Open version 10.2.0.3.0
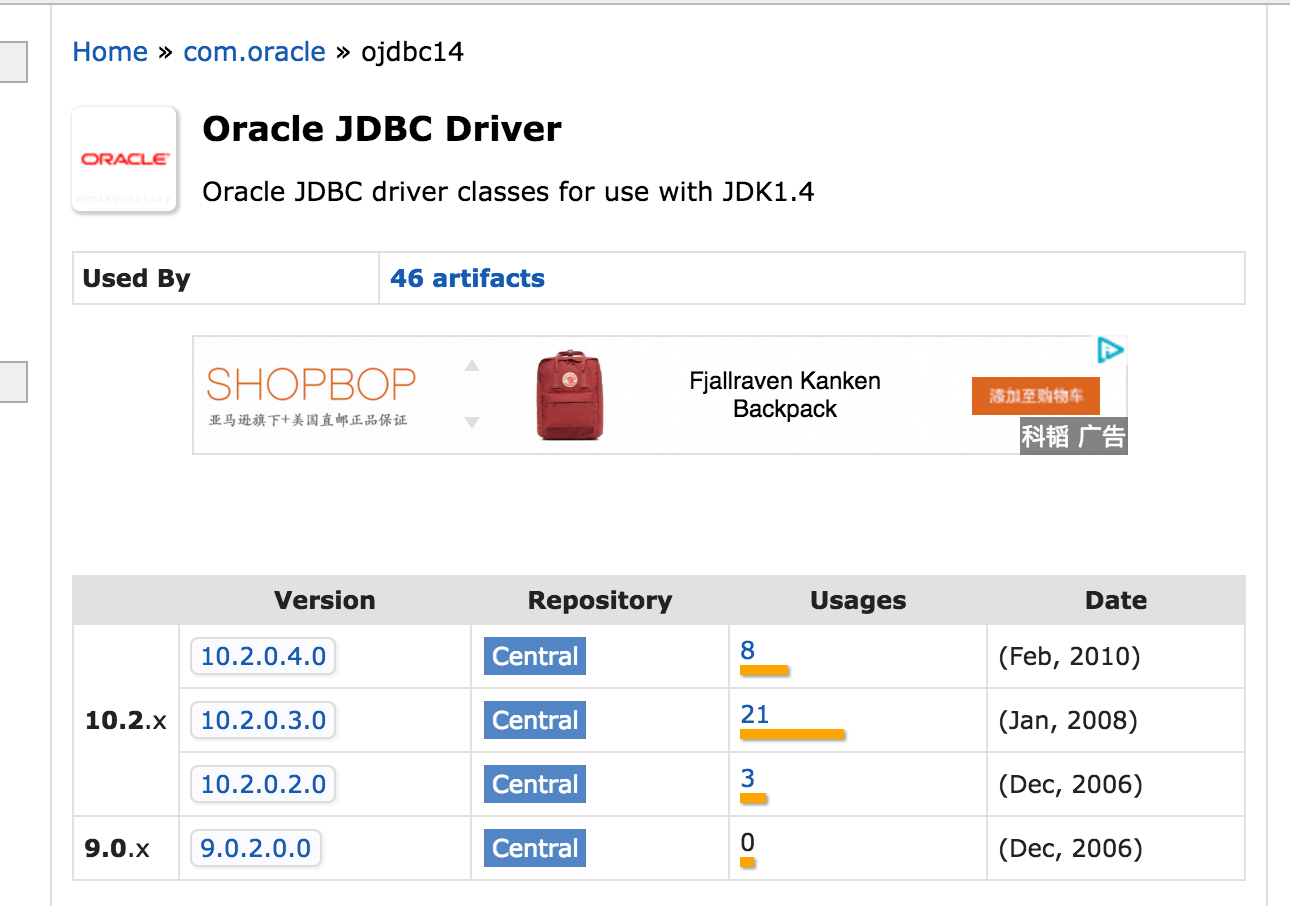Viewport: 1290px width, 906px height. coord(263,720)
